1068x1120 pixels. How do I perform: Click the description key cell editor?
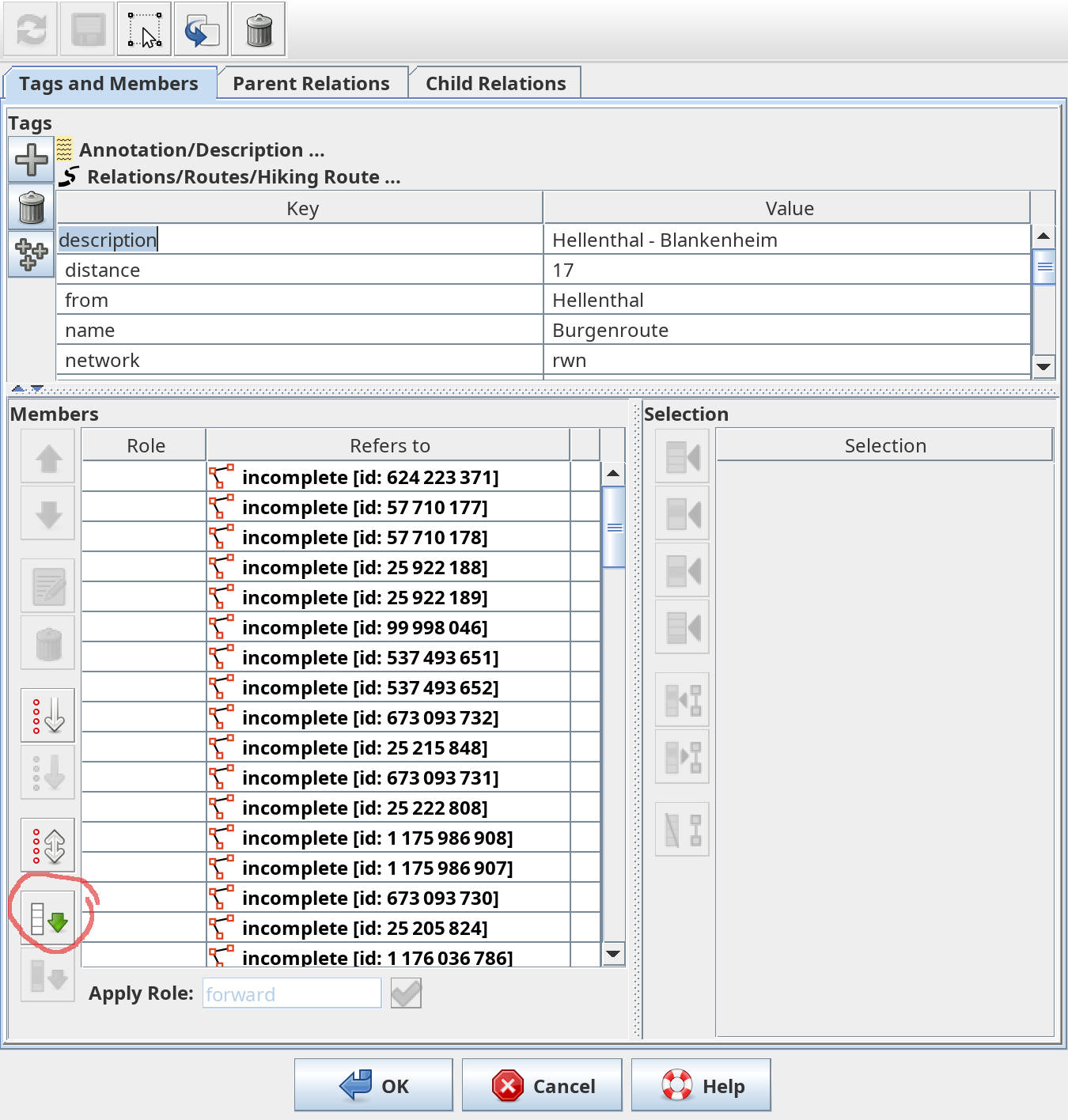[300, 240]
